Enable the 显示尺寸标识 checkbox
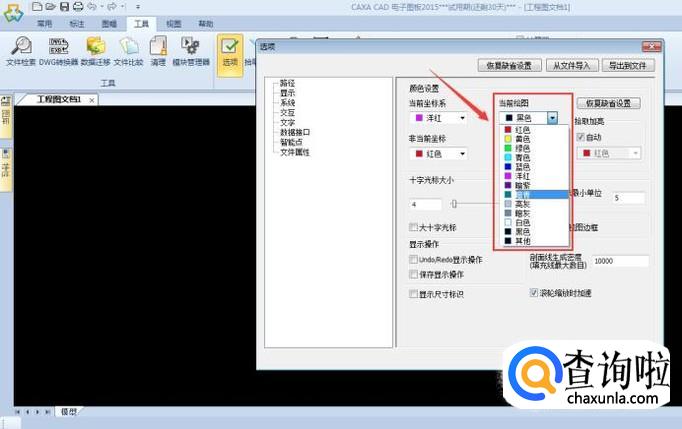 (413, 294)
